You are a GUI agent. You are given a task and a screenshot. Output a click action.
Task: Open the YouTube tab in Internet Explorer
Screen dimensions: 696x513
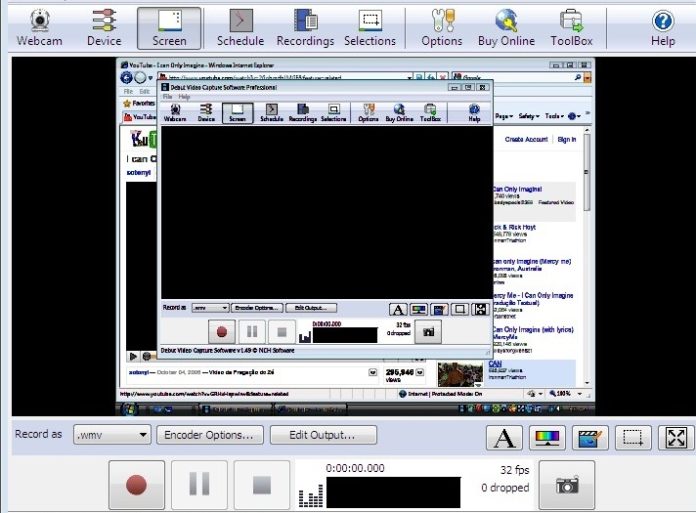pyautogui.click(x=140, y=117)
